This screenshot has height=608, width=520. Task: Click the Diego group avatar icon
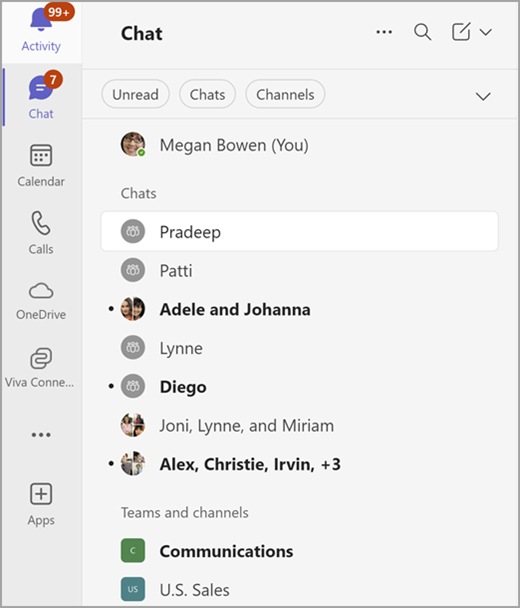pos(133,386)
